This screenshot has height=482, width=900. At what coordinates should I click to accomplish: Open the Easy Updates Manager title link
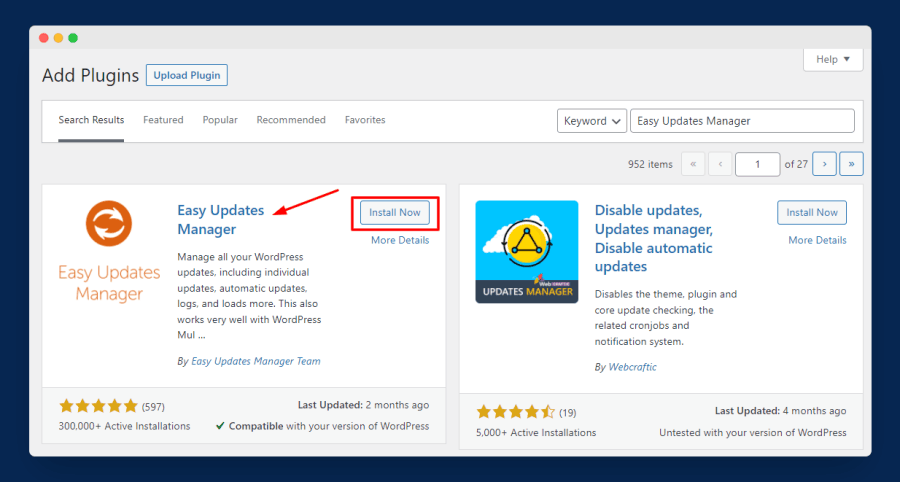click(x=221, y=220)
